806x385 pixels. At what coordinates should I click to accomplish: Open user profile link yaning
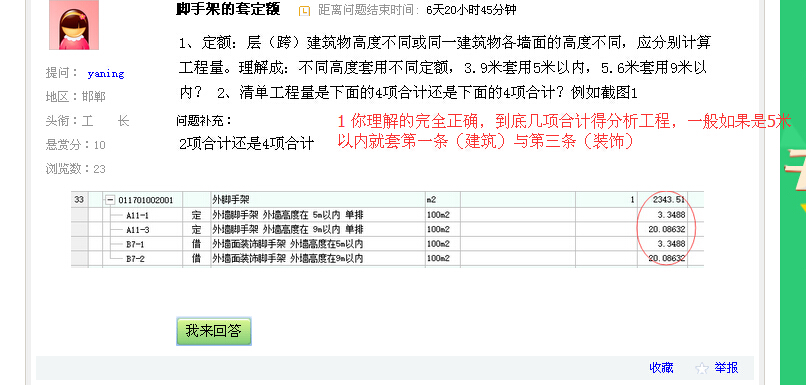point(105,74)
